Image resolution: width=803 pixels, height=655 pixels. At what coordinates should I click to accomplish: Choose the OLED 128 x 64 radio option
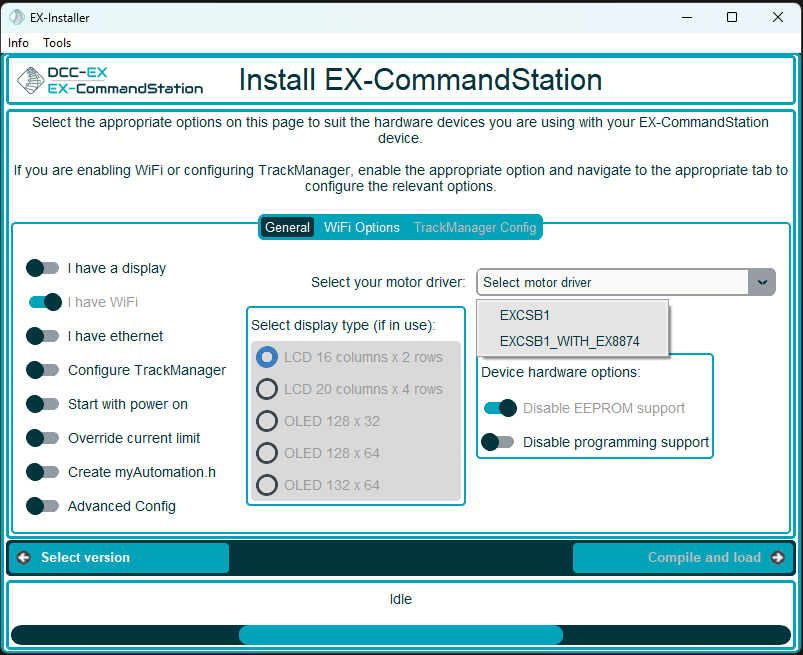click(x=267, y=453)
